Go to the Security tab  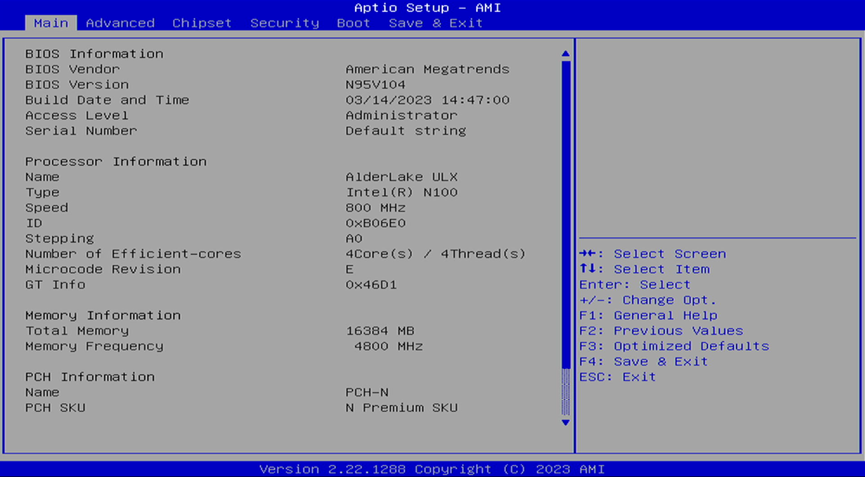285,23
